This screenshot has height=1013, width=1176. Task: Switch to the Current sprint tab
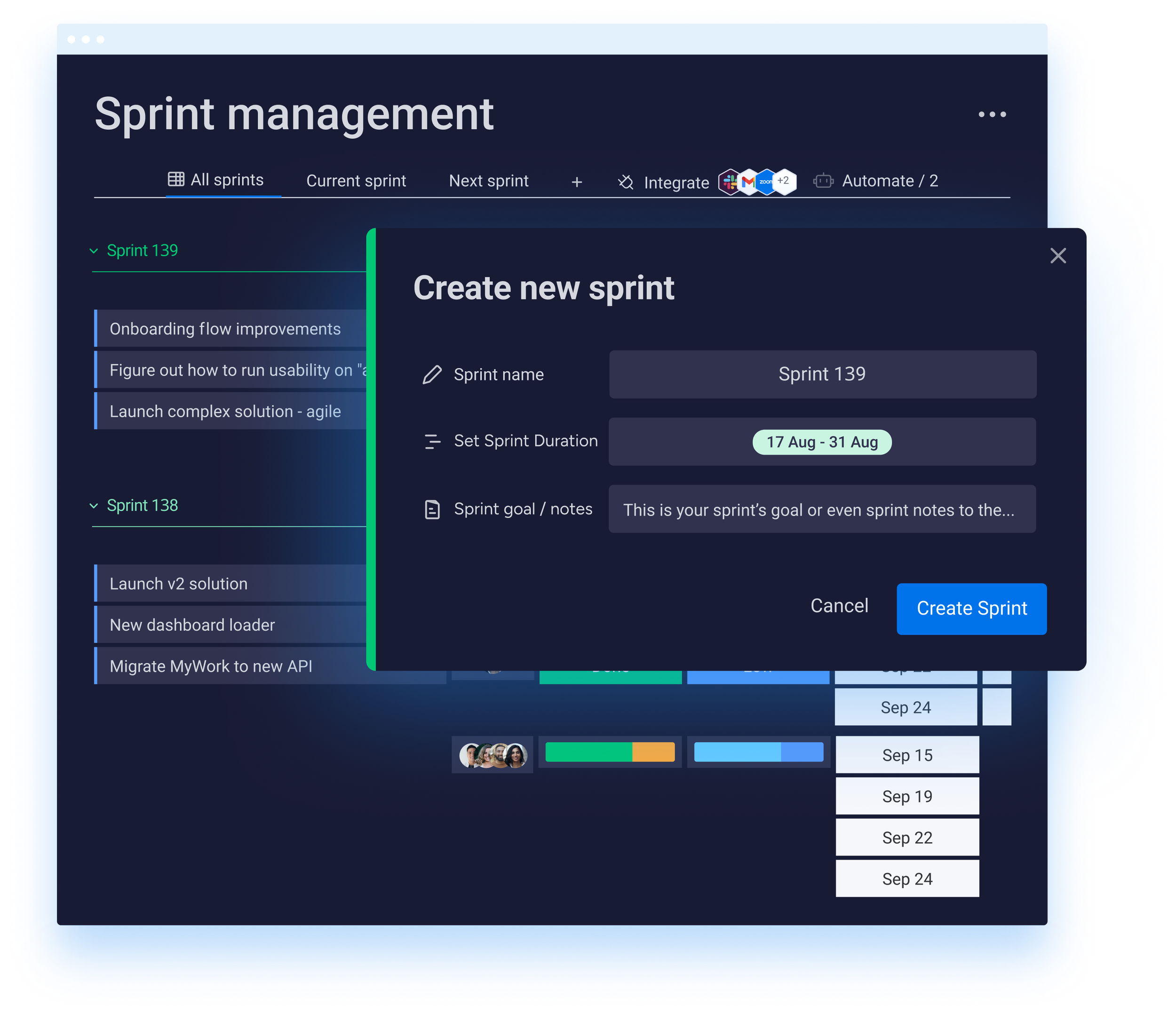(356, 181)
